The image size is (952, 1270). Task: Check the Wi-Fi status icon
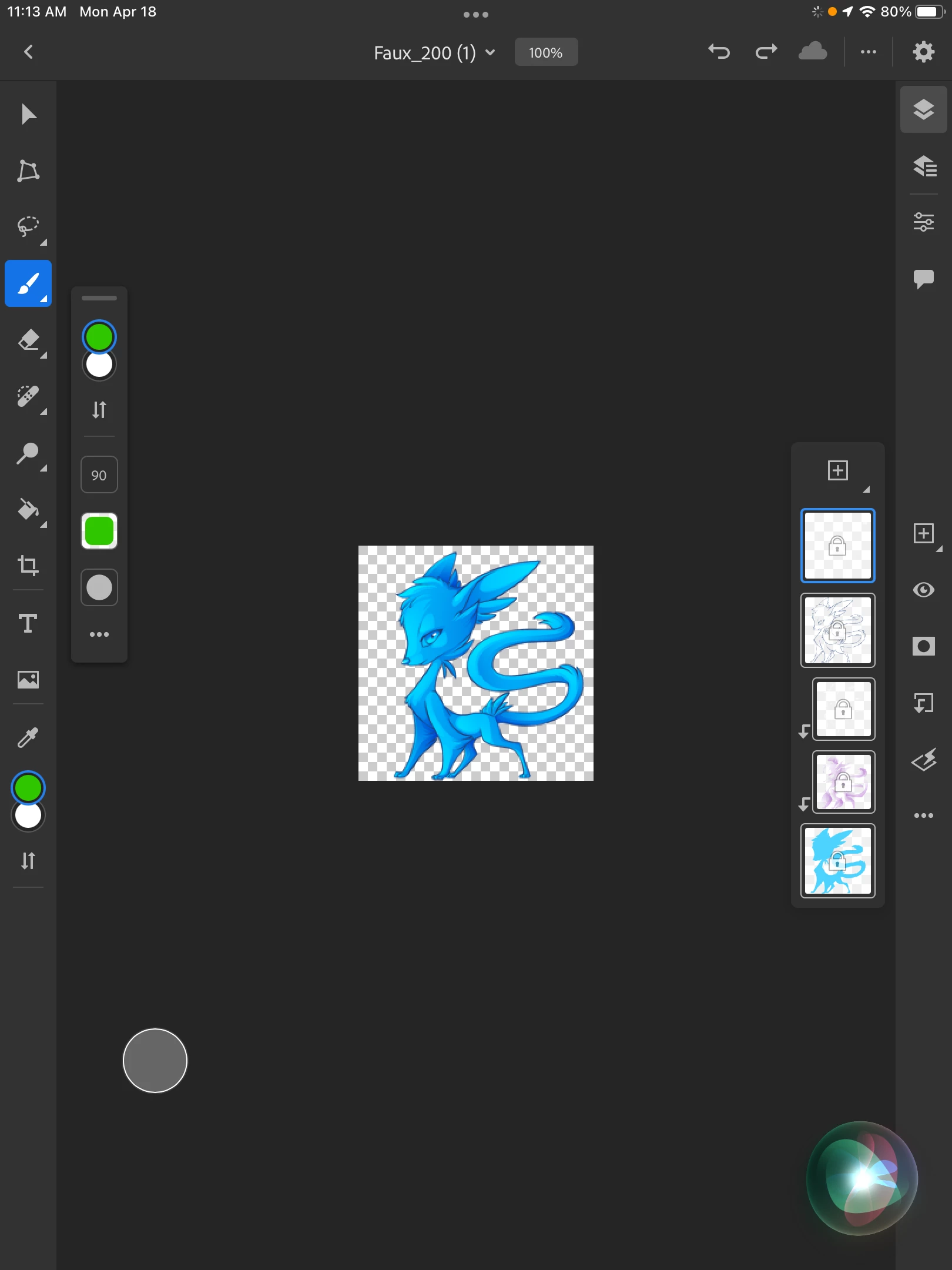pos(867,12)
